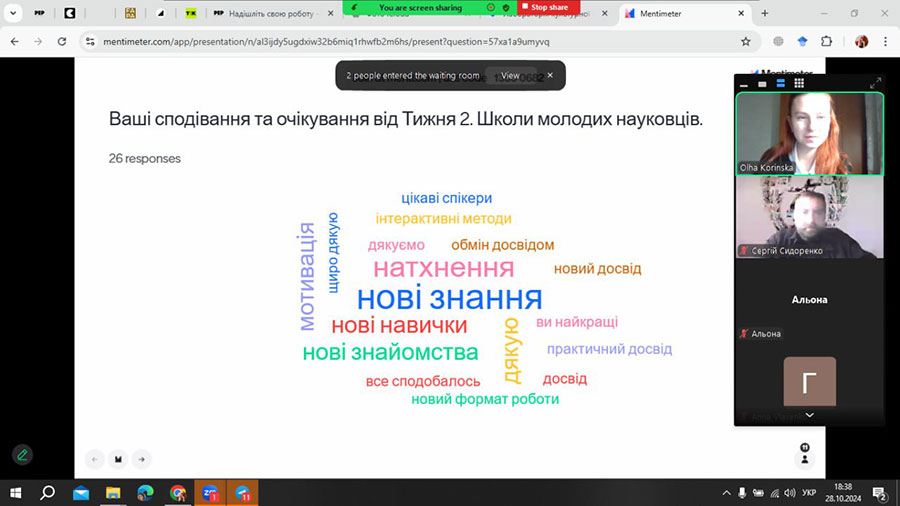Switch to the yellow ТХ tab
This screenshot has width=900, height=506.
tap(191, 13)
